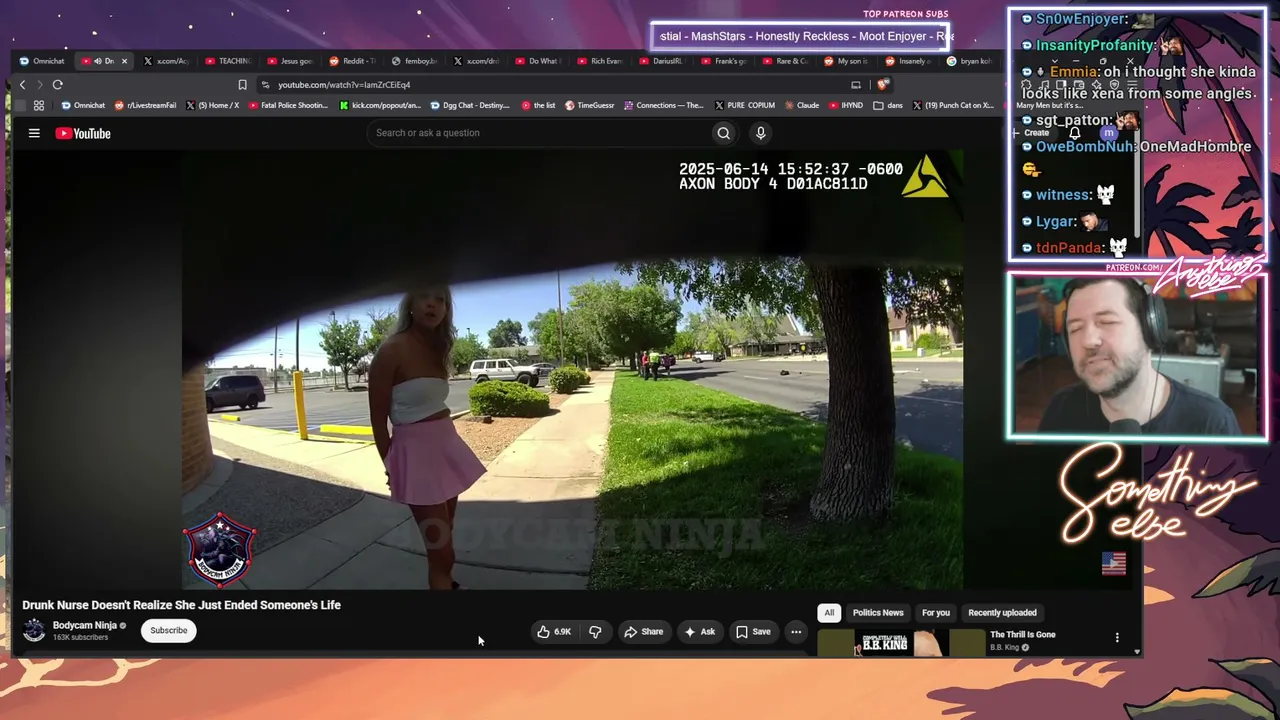1280x720 pixels.
Task: Switch to the DariusIRL browser tab
Action: tap(662, 61)
